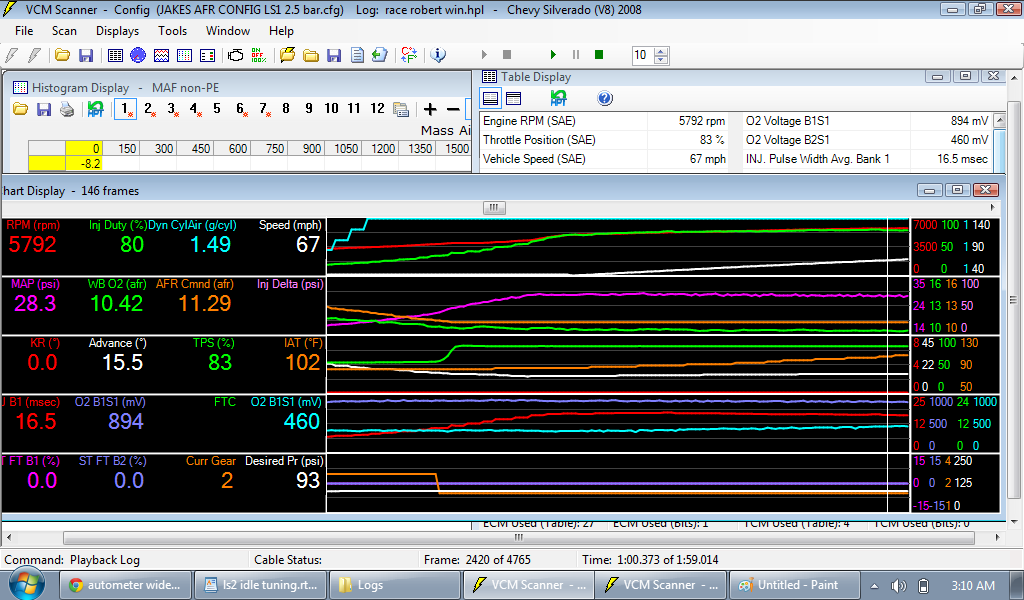Click the minus button in histogram toolbar
The image size is (1024, 600).
(x=453, y=109)
